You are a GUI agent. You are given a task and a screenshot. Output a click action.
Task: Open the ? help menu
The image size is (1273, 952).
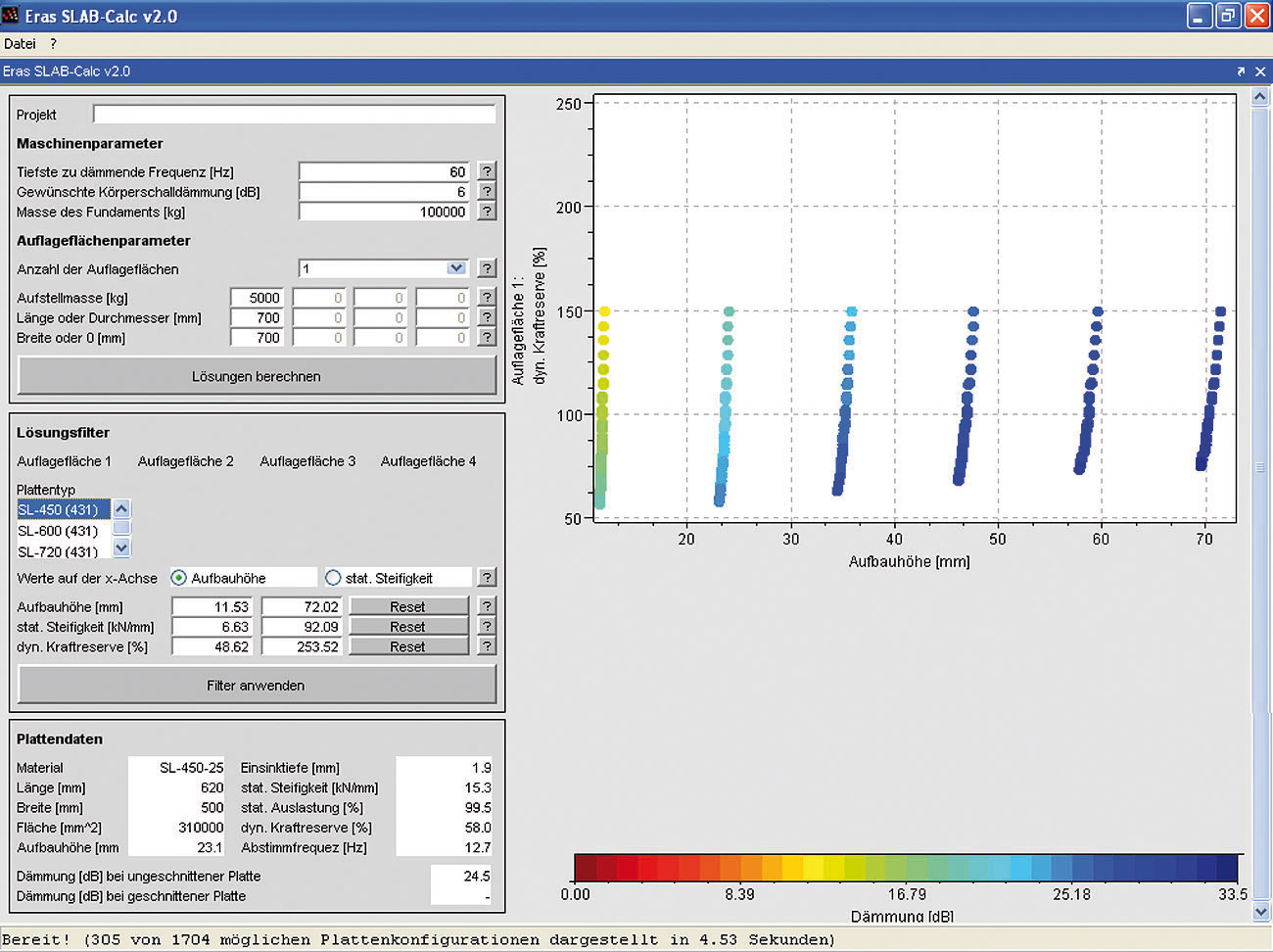[53, 44]
